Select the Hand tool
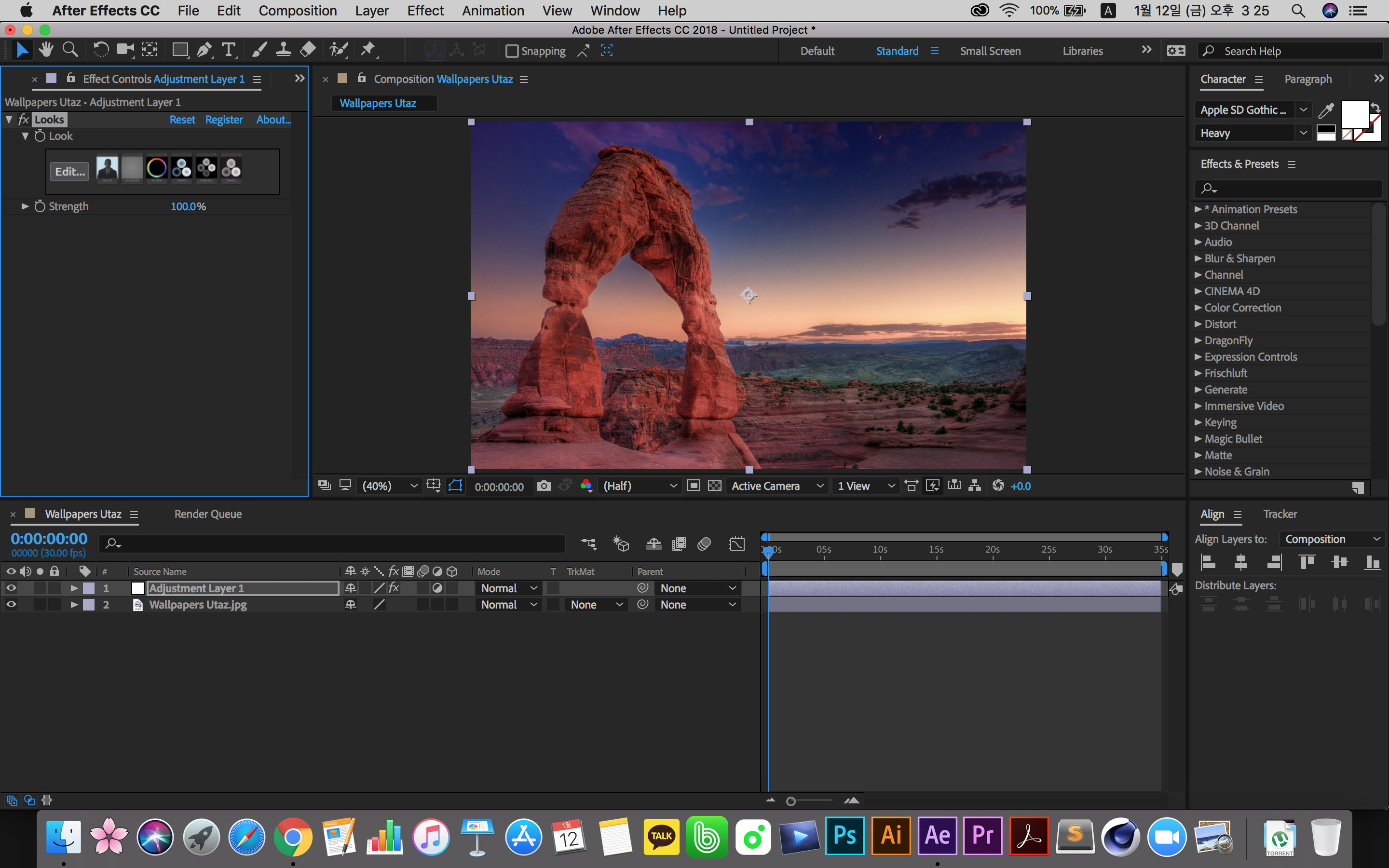This screenshot has width=1389, height=868. pos(46,51)
